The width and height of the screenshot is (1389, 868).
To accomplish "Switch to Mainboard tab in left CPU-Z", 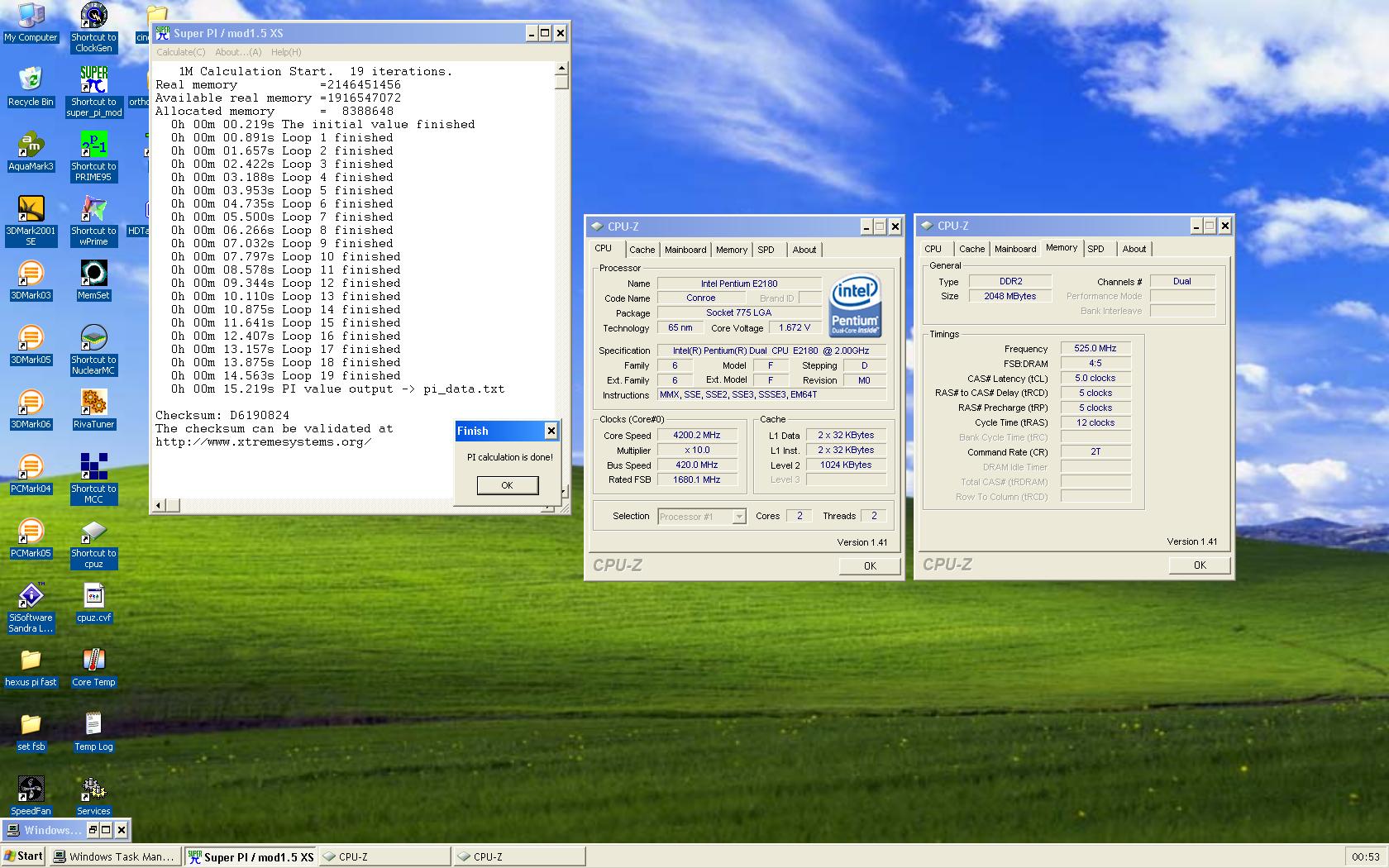I will (x=685, y=250).
